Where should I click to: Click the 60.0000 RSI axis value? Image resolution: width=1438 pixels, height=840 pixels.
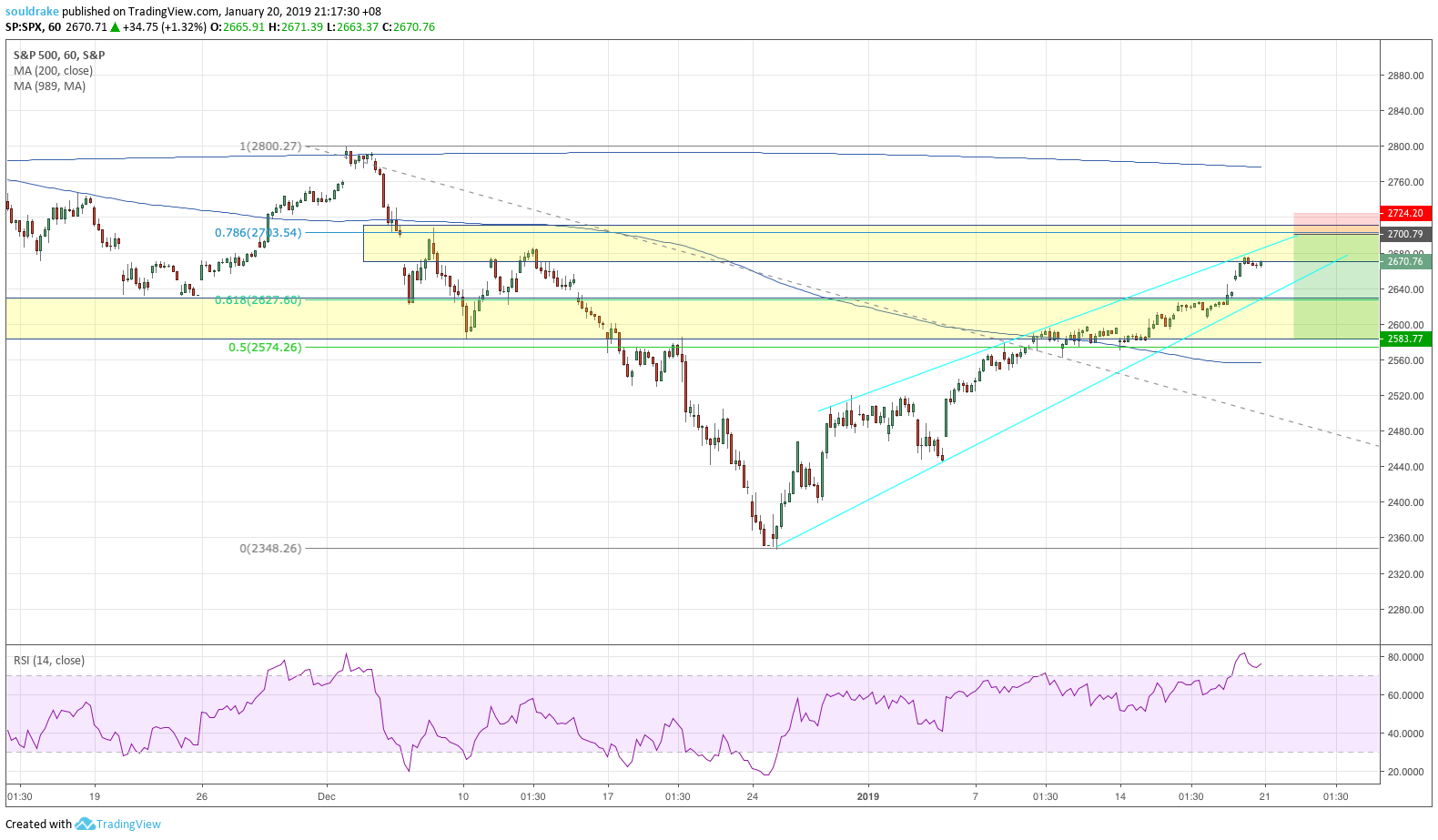pos(1406,695)
